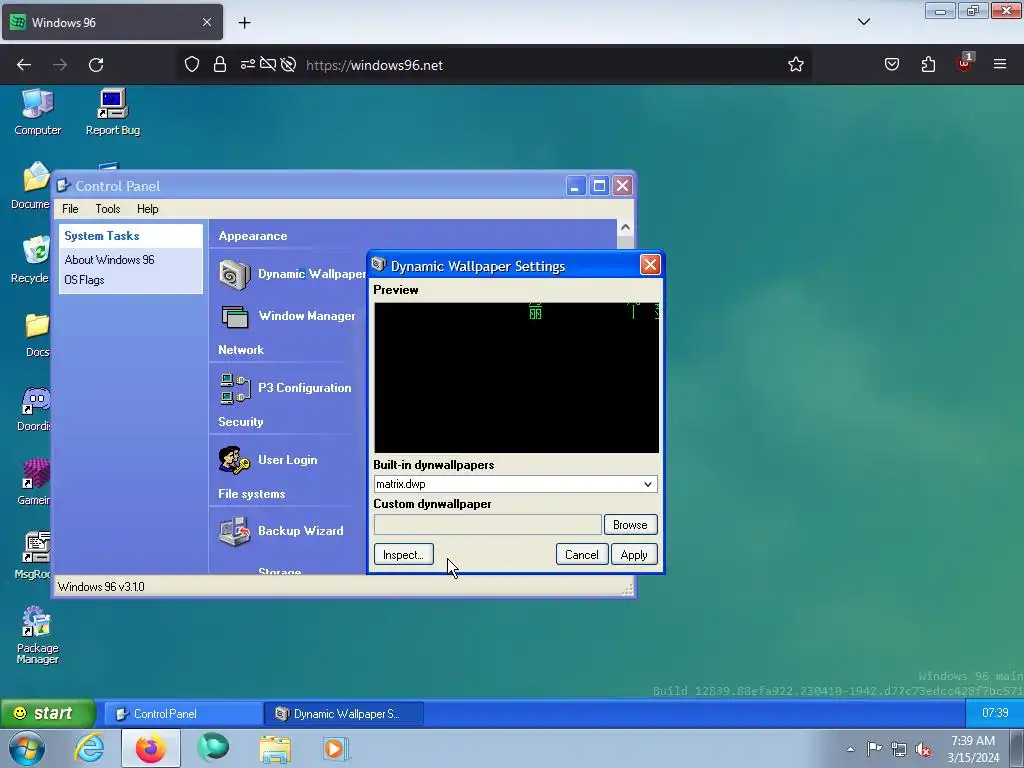Open the Recycle bin desktop icon

(x=31, y=259)
